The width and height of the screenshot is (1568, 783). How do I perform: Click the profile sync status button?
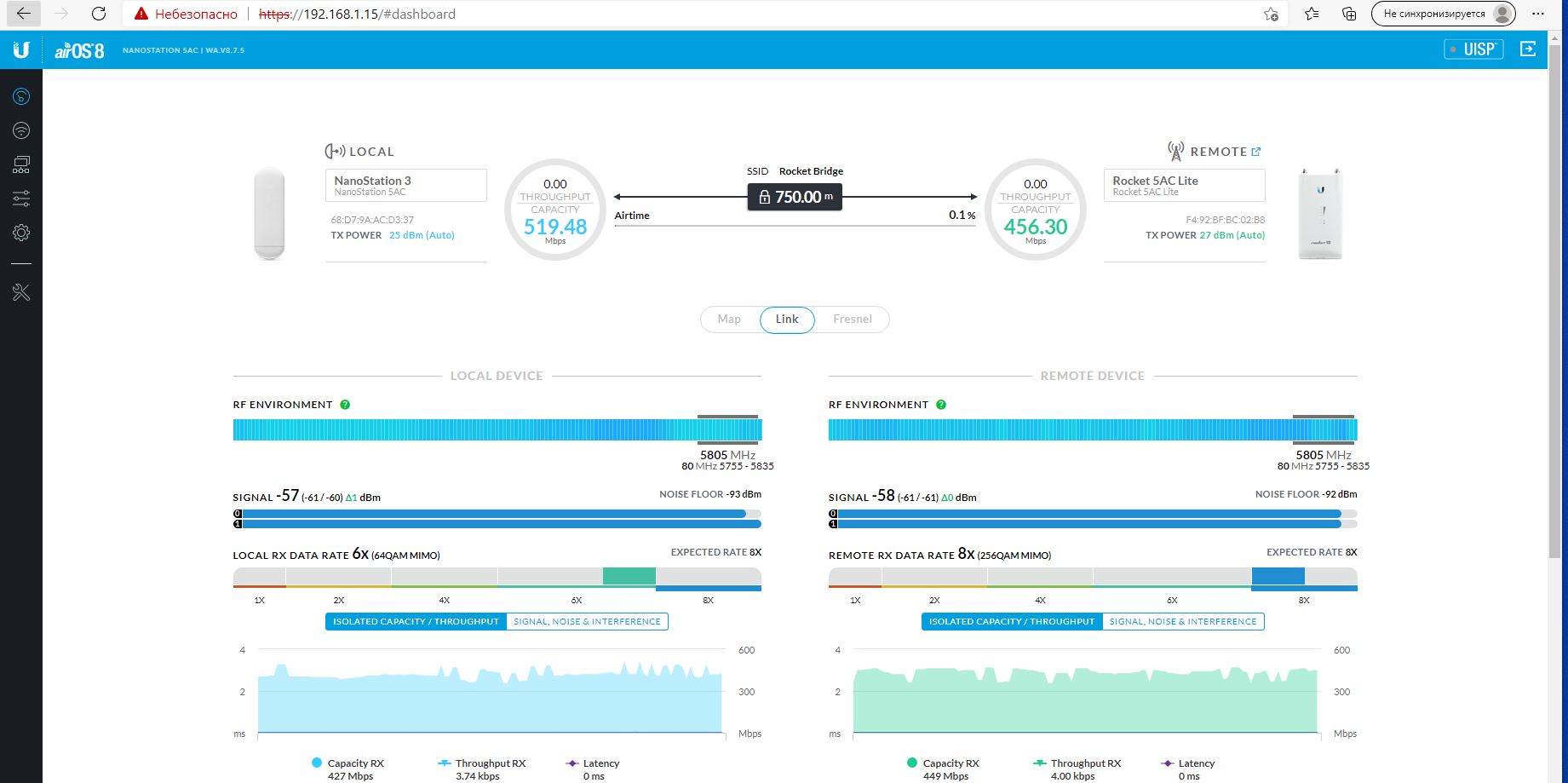[1443, 14]
